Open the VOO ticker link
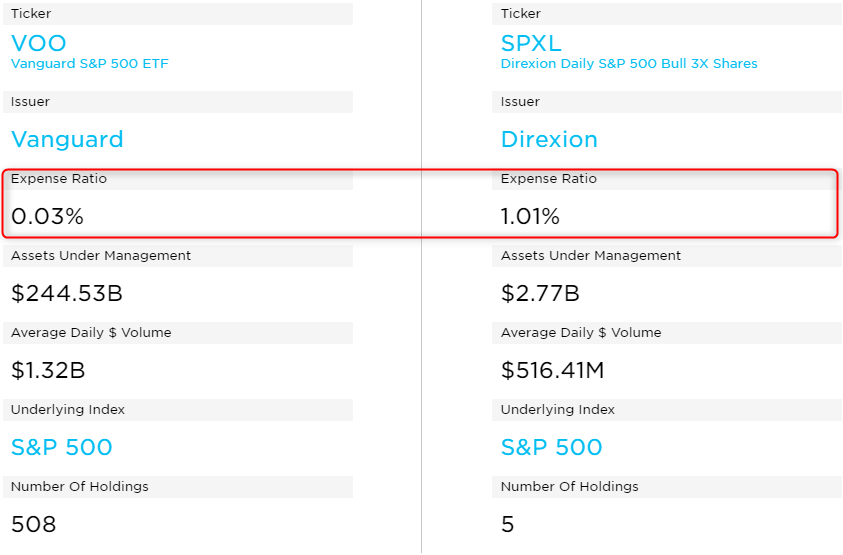 [x=39, y=43]
